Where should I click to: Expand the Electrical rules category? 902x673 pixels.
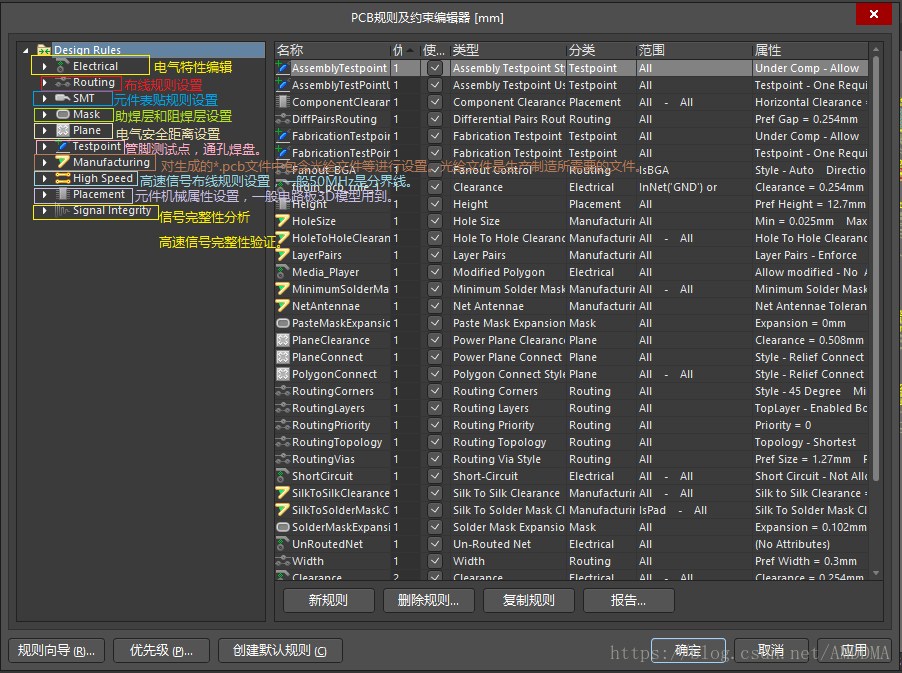coord(44,66)
